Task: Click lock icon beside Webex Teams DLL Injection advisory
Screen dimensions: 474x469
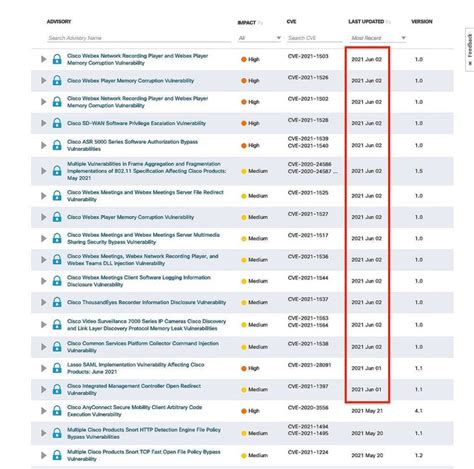Action: tap(57, 260)
